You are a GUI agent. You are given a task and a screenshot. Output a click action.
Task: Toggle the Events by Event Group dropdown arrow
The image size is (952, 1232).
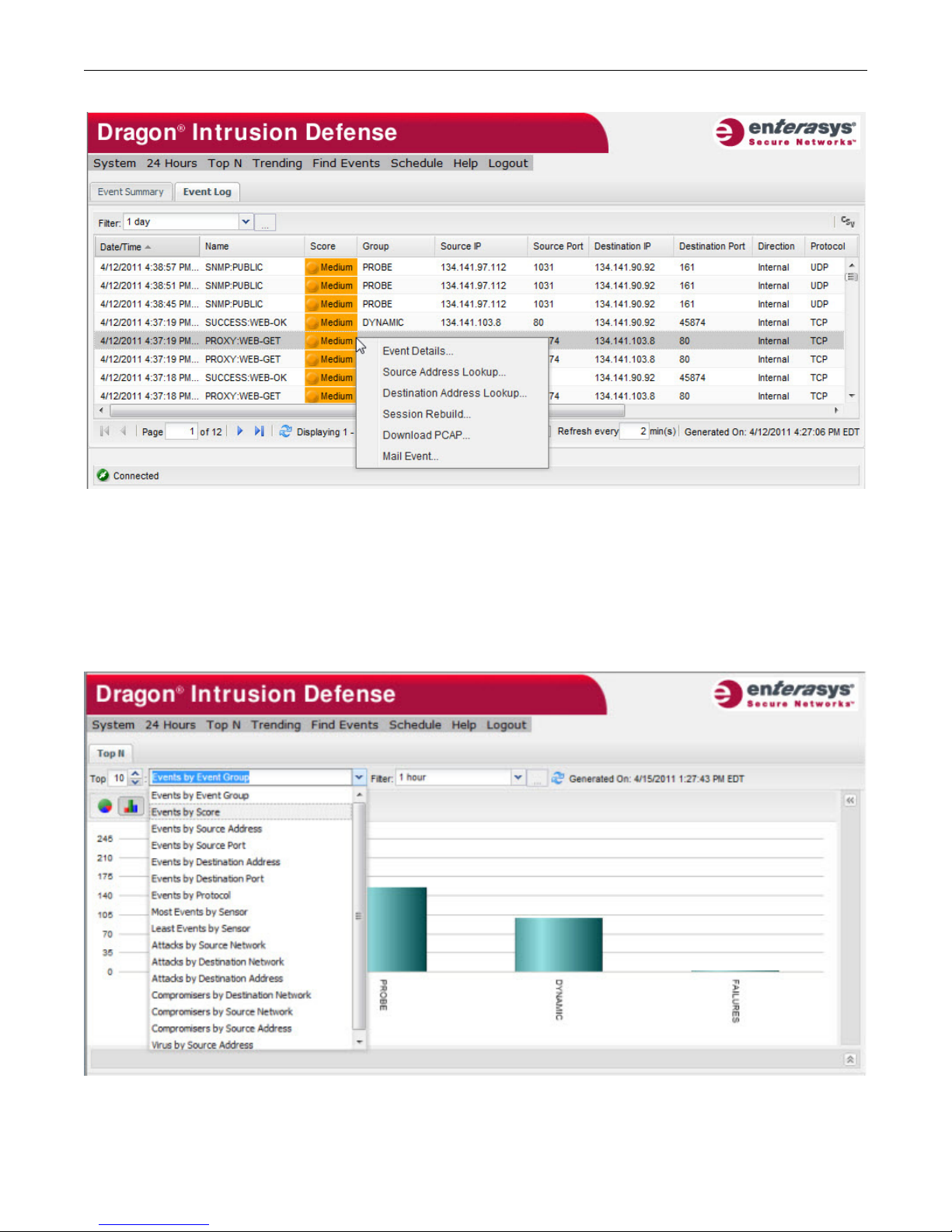358,777
